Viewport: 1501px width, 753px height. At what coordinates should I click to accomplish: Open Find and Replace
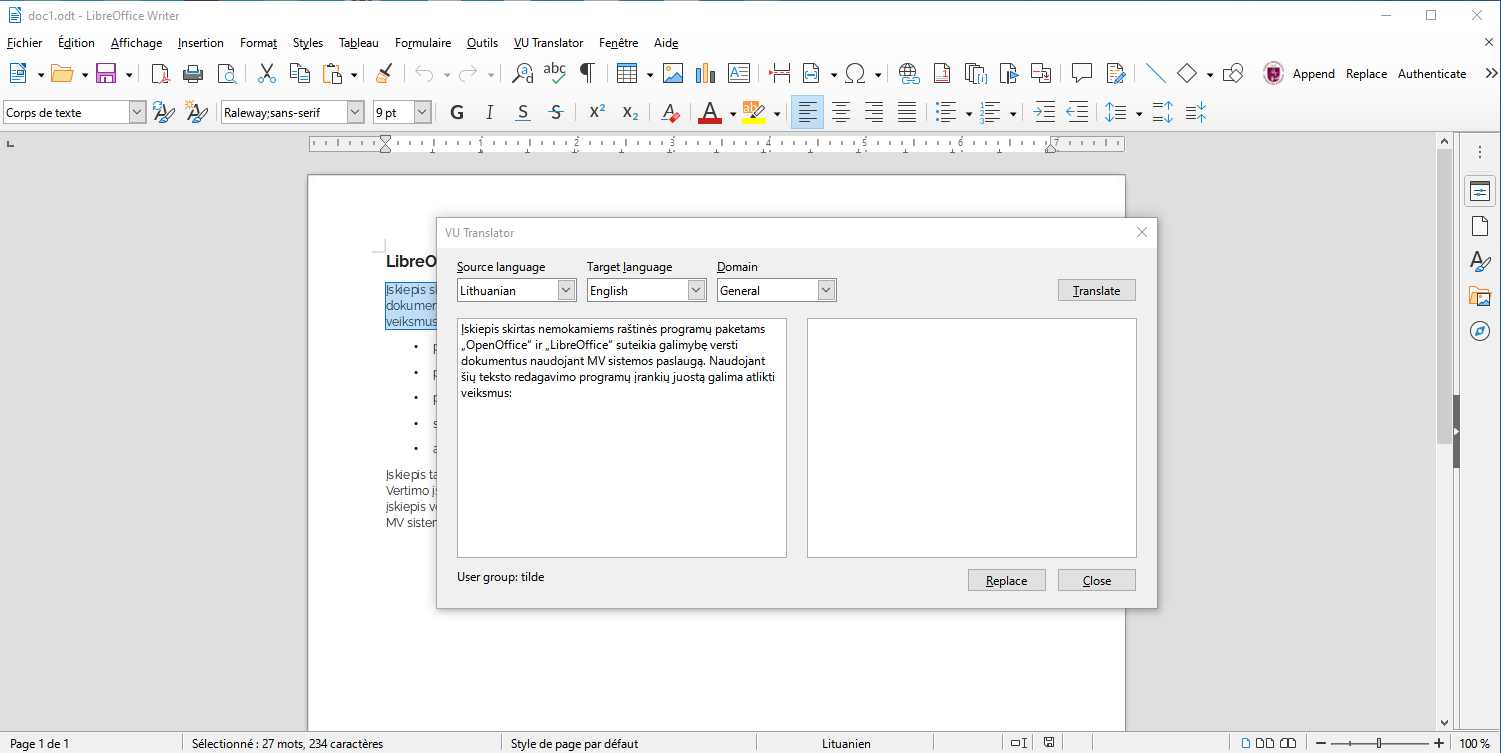pos(523,73)
